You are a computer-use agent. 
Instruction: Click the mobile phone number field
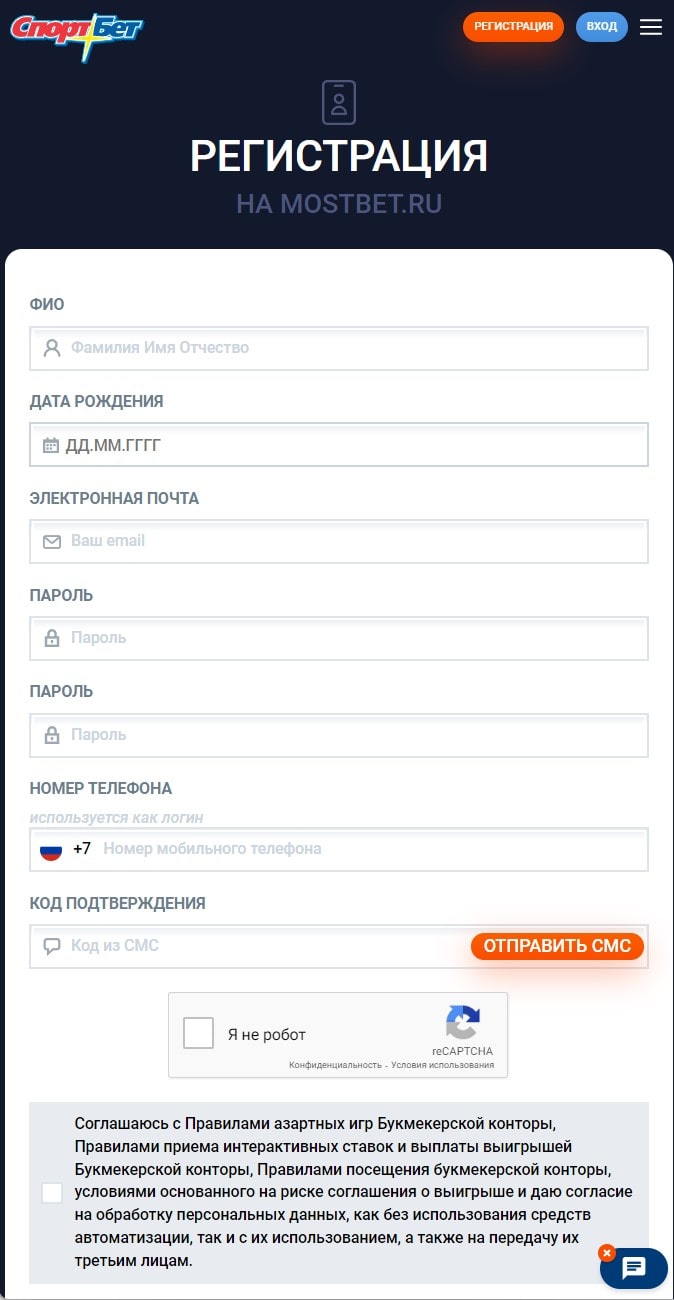370,849
